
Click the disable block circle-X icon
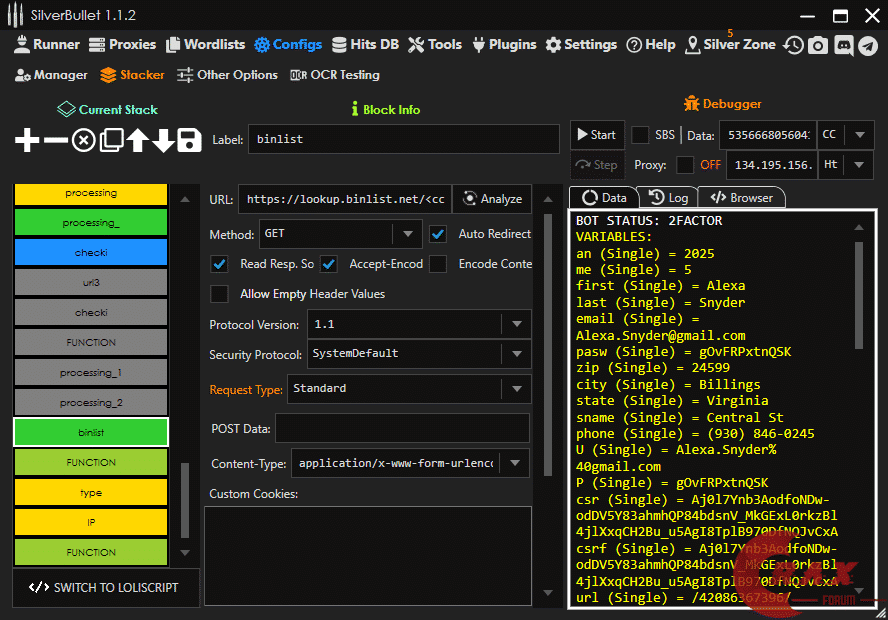click(83, 140)
